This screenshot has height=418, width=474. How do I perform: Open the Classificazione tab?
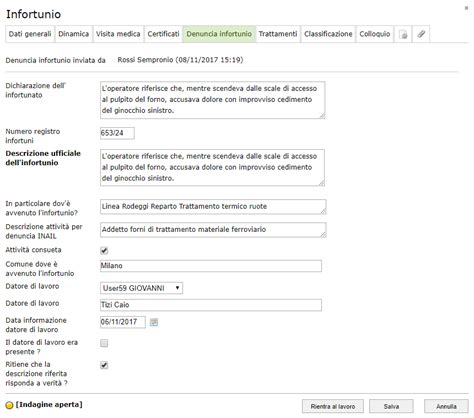pyautogui.click(x=328, y=34)
